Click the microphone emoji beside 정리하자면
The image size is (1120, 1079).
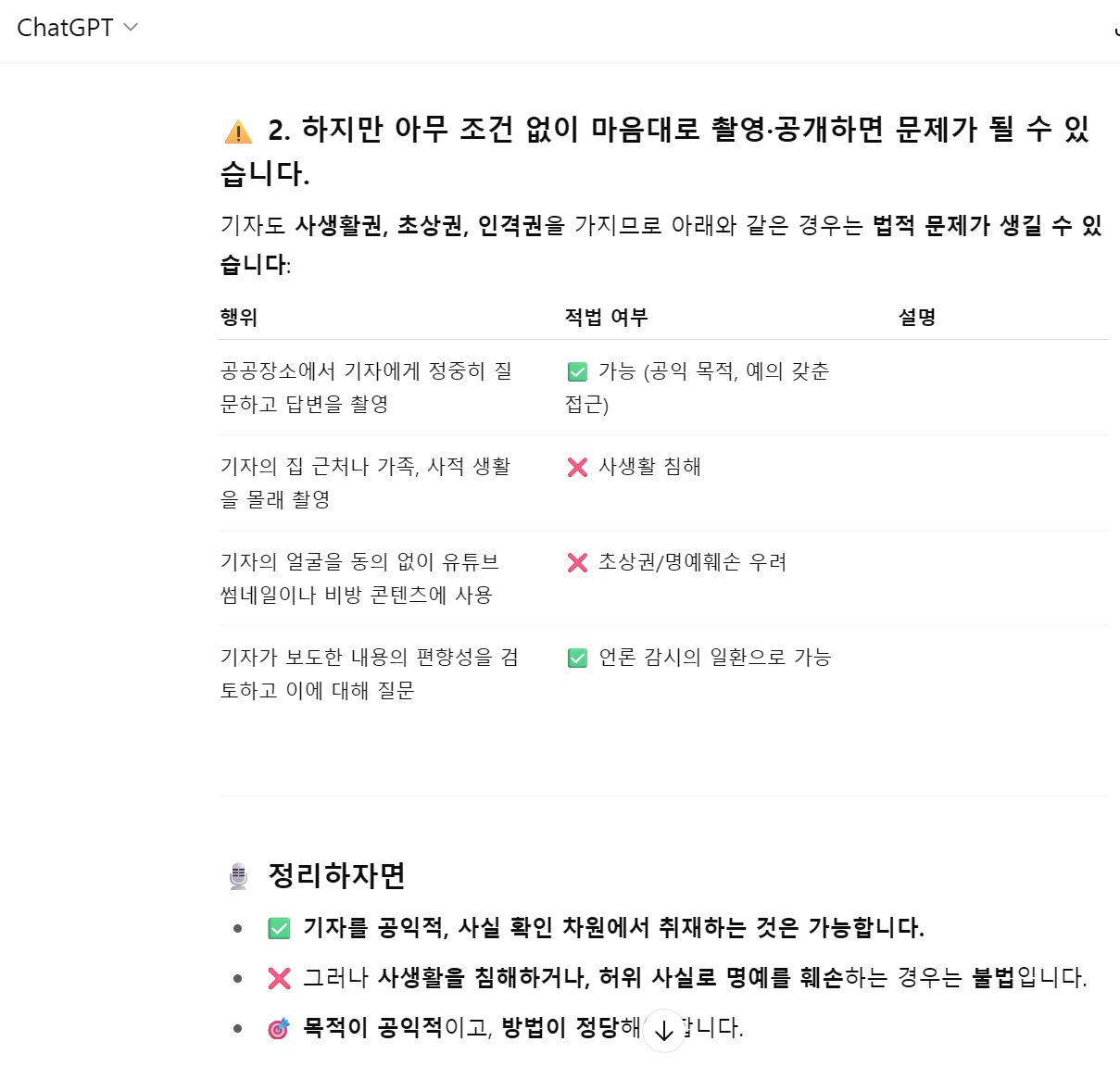point(238,876)
